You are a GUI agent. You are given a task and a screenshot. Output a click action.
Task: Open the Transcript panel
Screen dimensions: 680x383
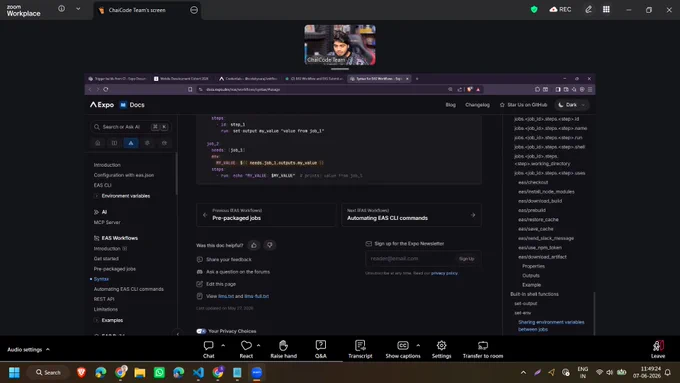coord(360,349)
